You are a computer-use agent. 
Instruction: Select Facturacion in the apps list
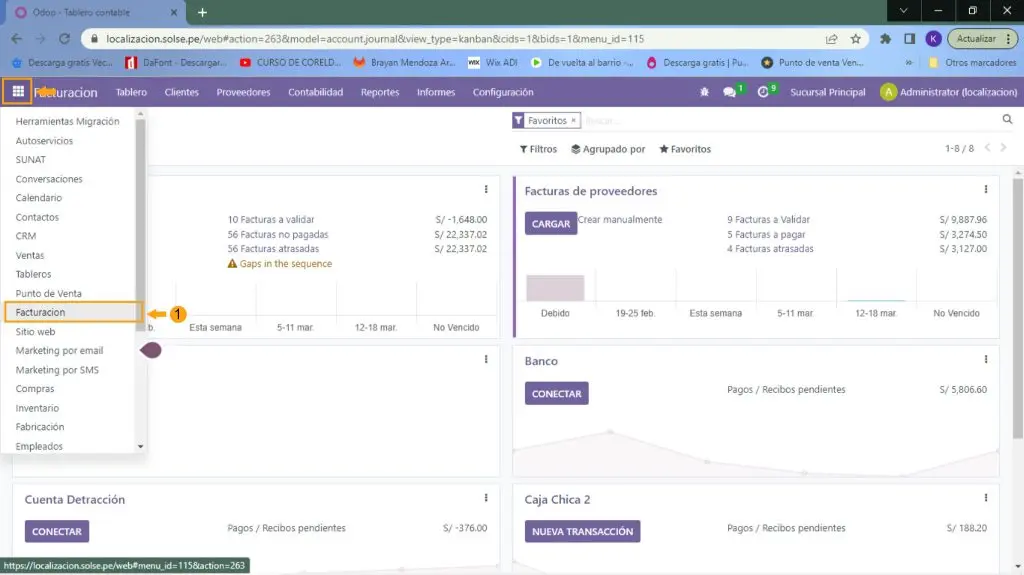40,312
